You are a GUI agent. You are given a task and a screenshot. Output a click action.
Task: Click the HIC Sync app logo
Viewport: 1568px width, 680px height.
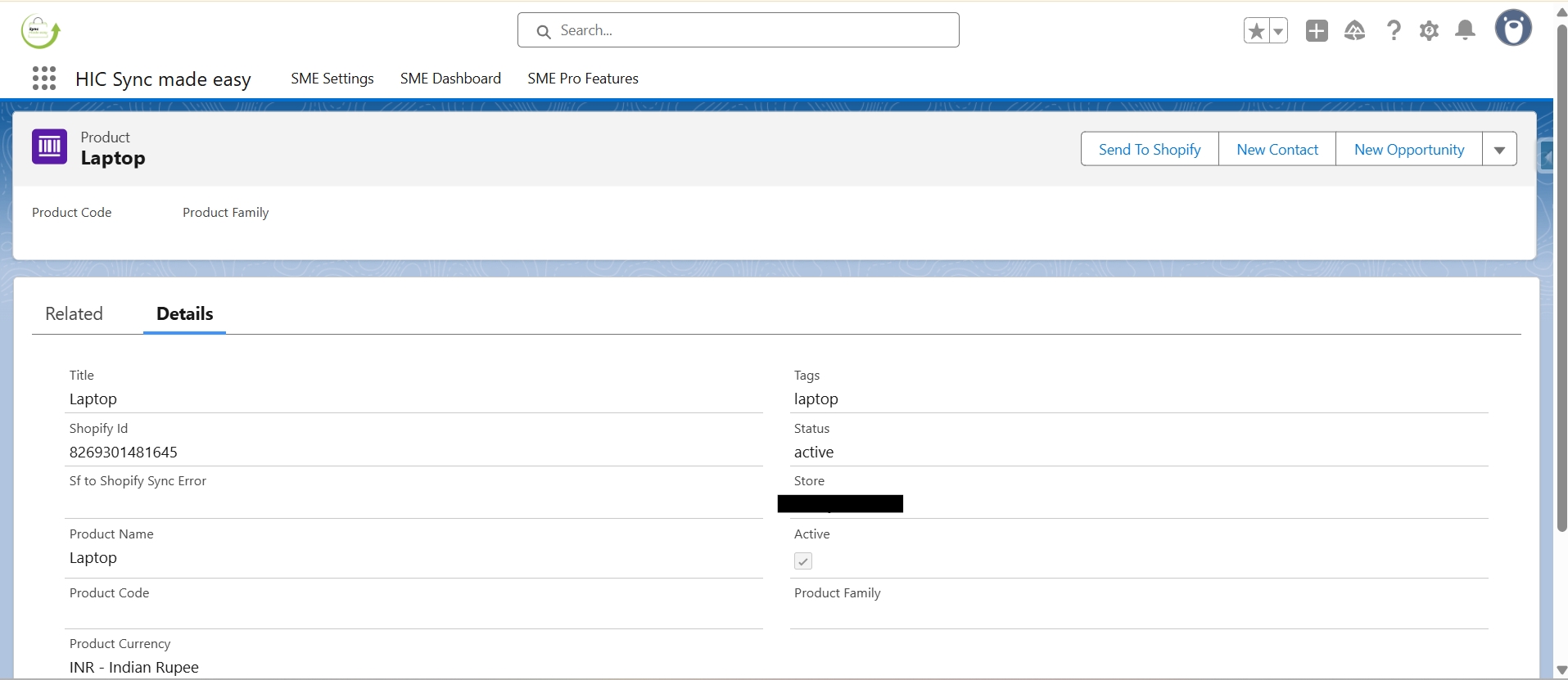coord(40,31)
